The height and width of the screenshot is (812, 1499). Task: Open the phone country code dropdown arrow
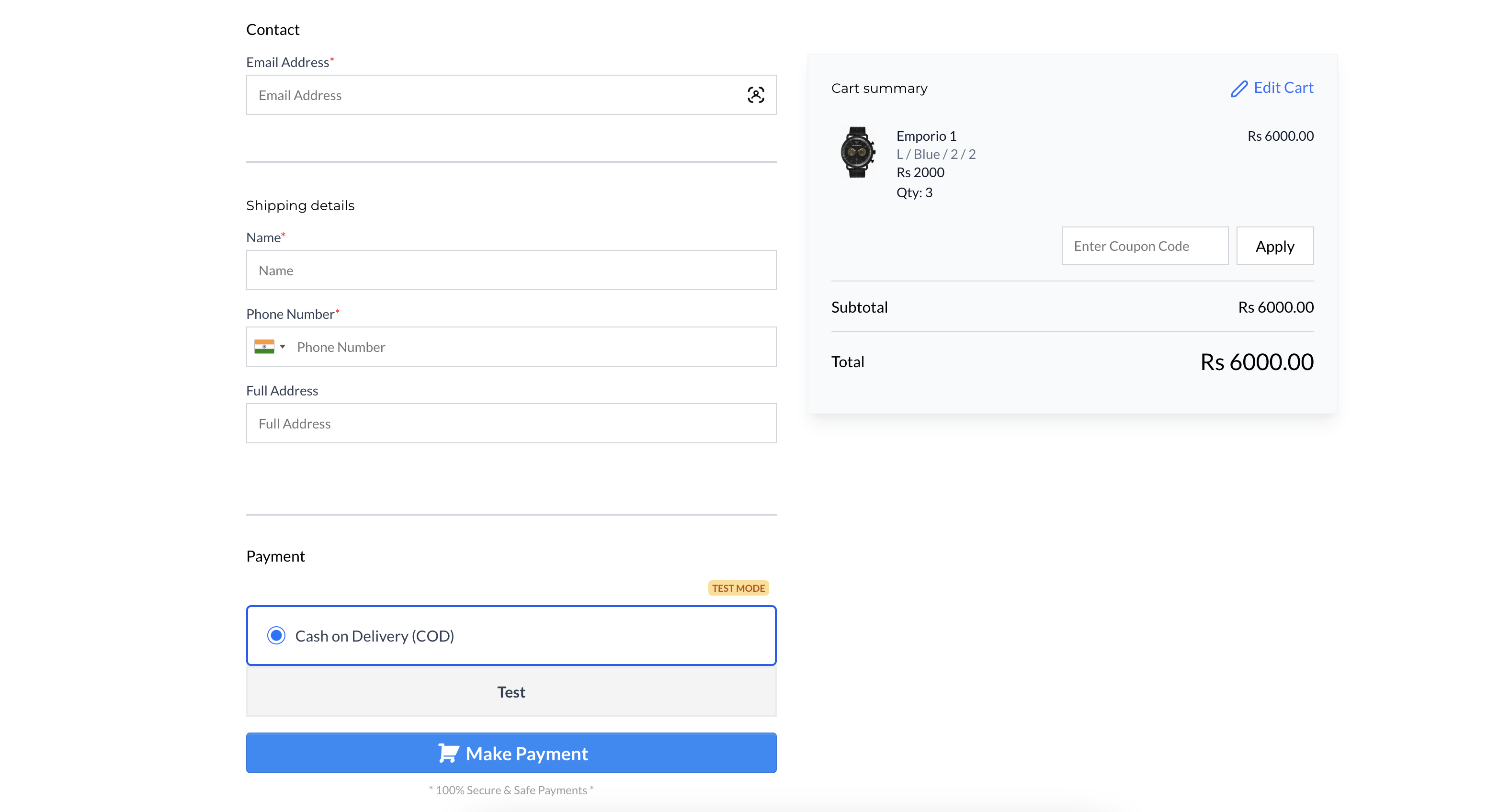283,347
